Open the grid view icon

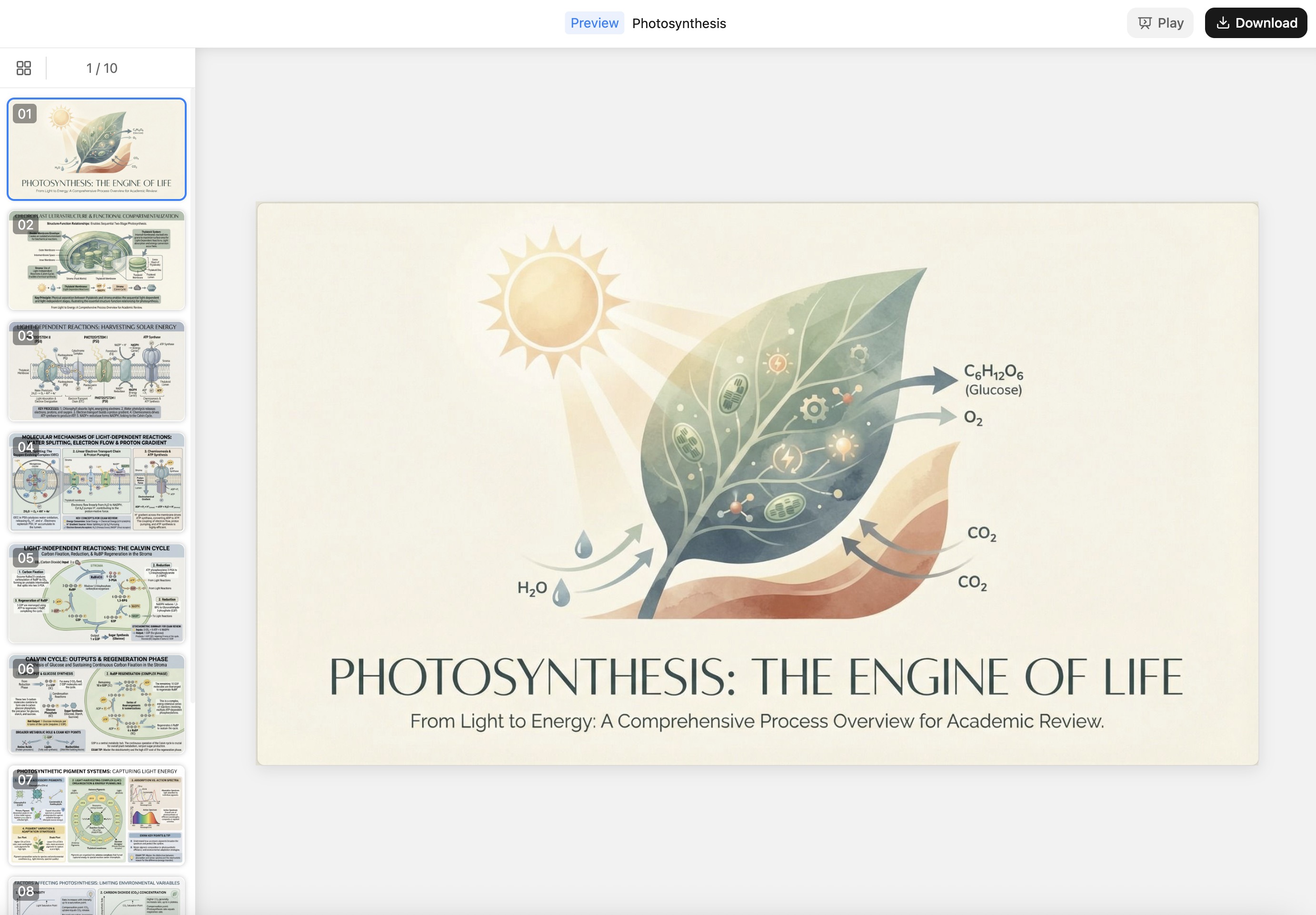point(23,68)
